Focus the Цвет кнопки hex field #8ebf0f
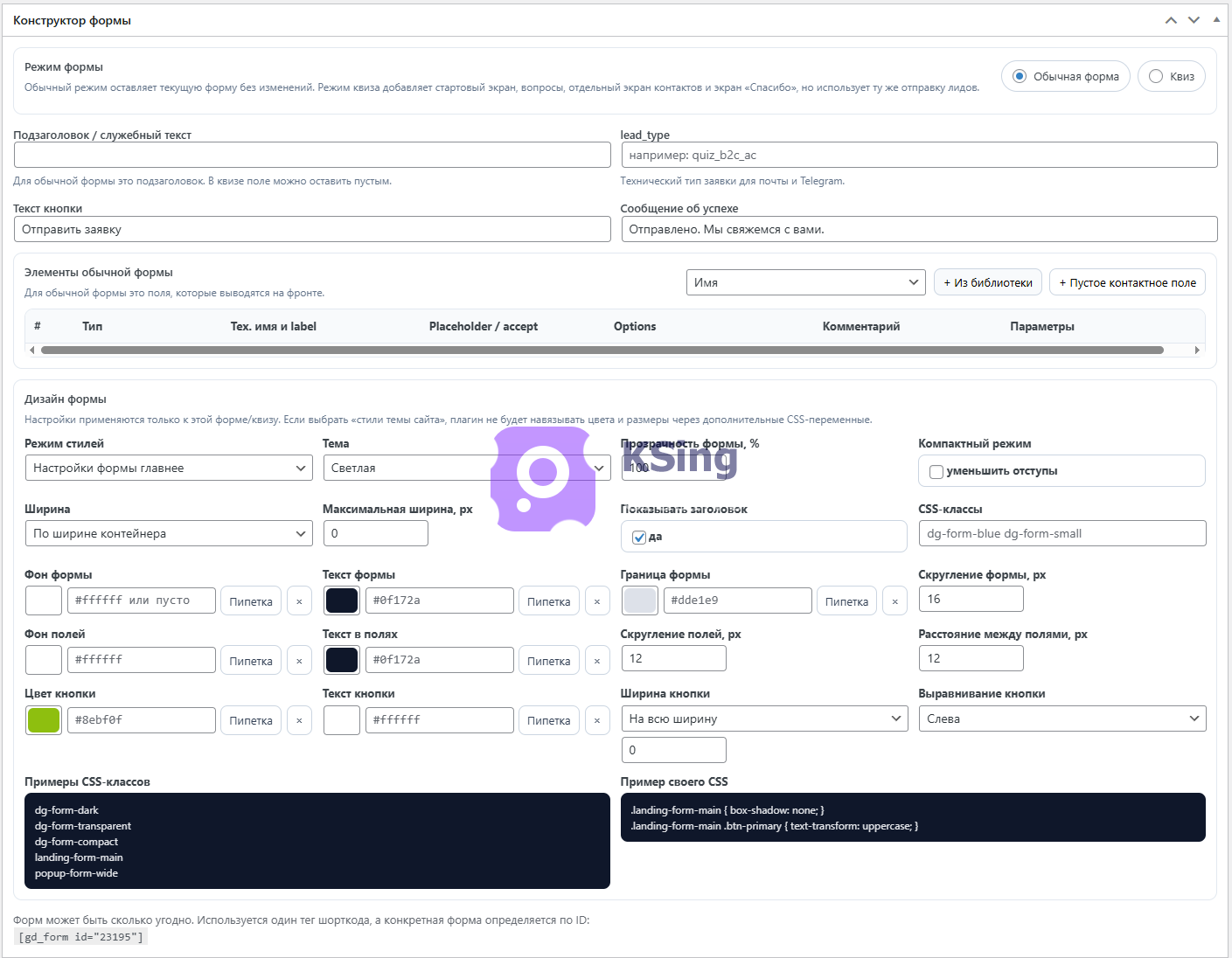The image size is (1232, 958). pyautogui.click(x=142, y=720)
